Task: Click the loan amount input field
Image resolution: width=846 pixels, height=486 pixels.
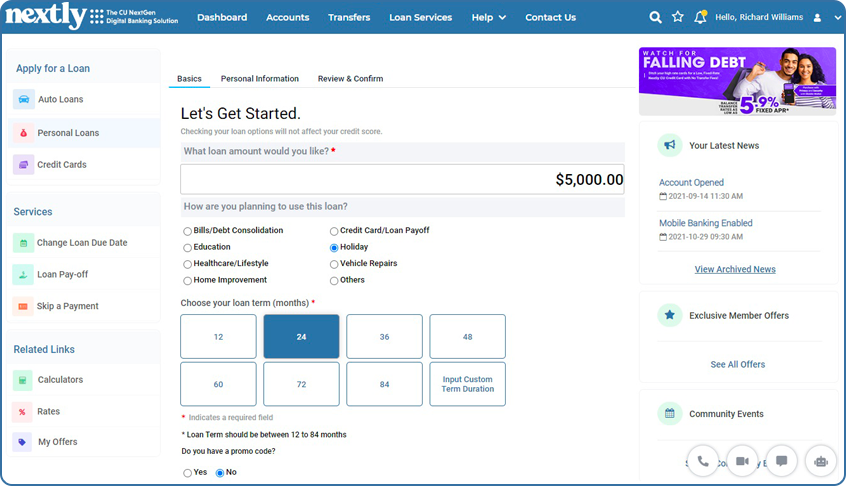Action: (x=402, y=179)
